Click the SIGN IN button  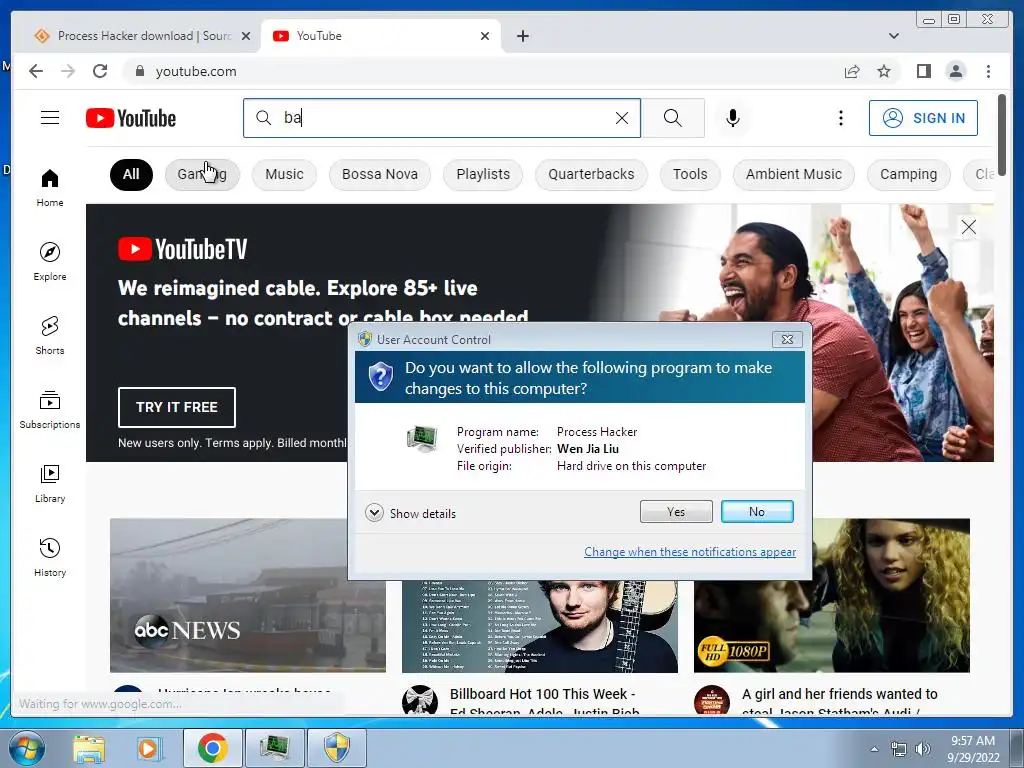coord(923,118)
